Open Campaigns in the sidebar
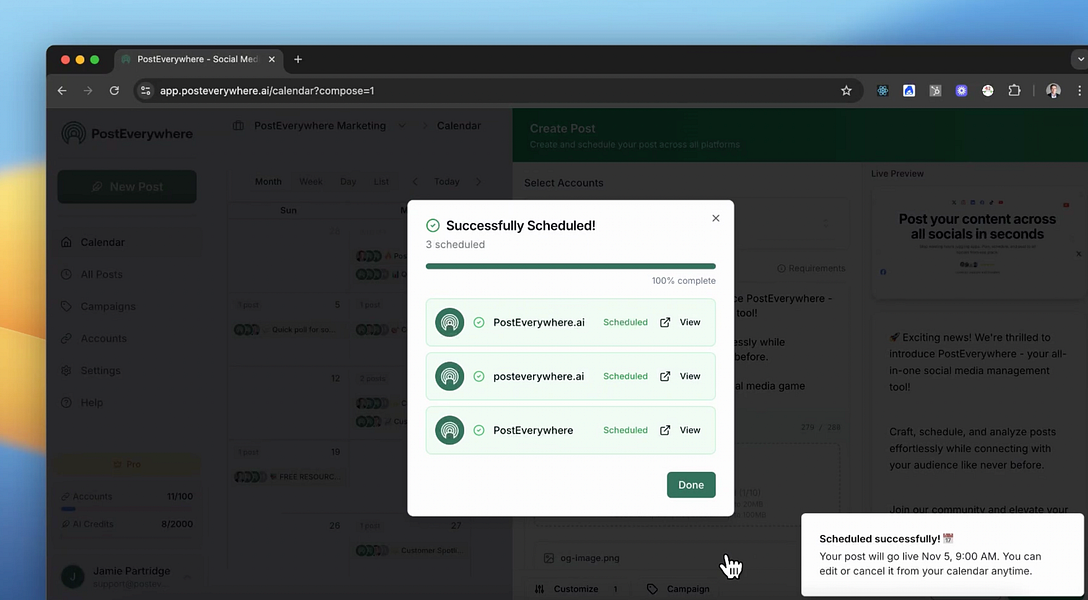1088x600 pixels. [108, 307]
